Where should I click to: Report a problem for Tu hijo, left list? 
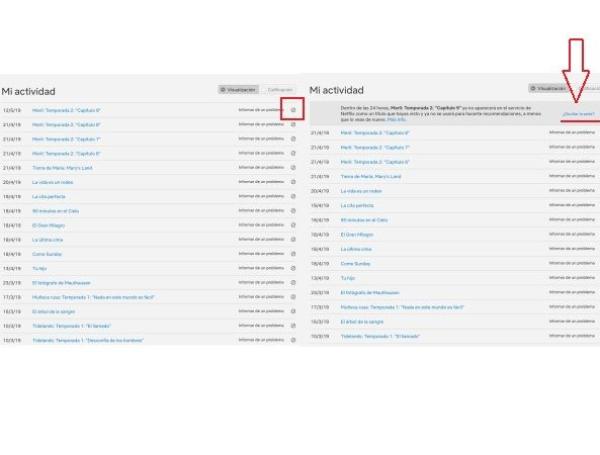point(261,268)
